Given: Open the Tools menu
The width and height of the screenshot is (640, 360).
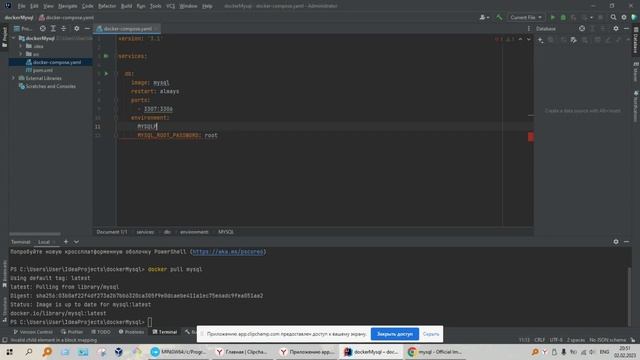Looking at the screenshot, I should pos(156,6).
